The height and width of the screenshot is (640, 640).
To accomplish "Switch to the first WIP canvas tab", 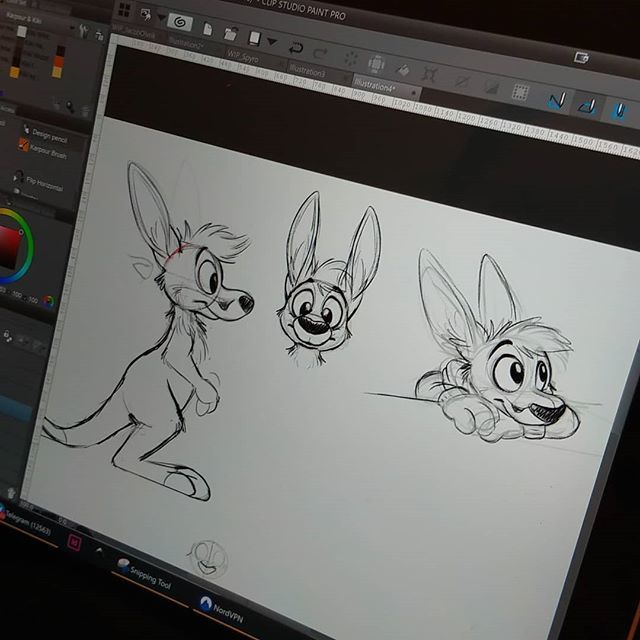I will 133,33.
